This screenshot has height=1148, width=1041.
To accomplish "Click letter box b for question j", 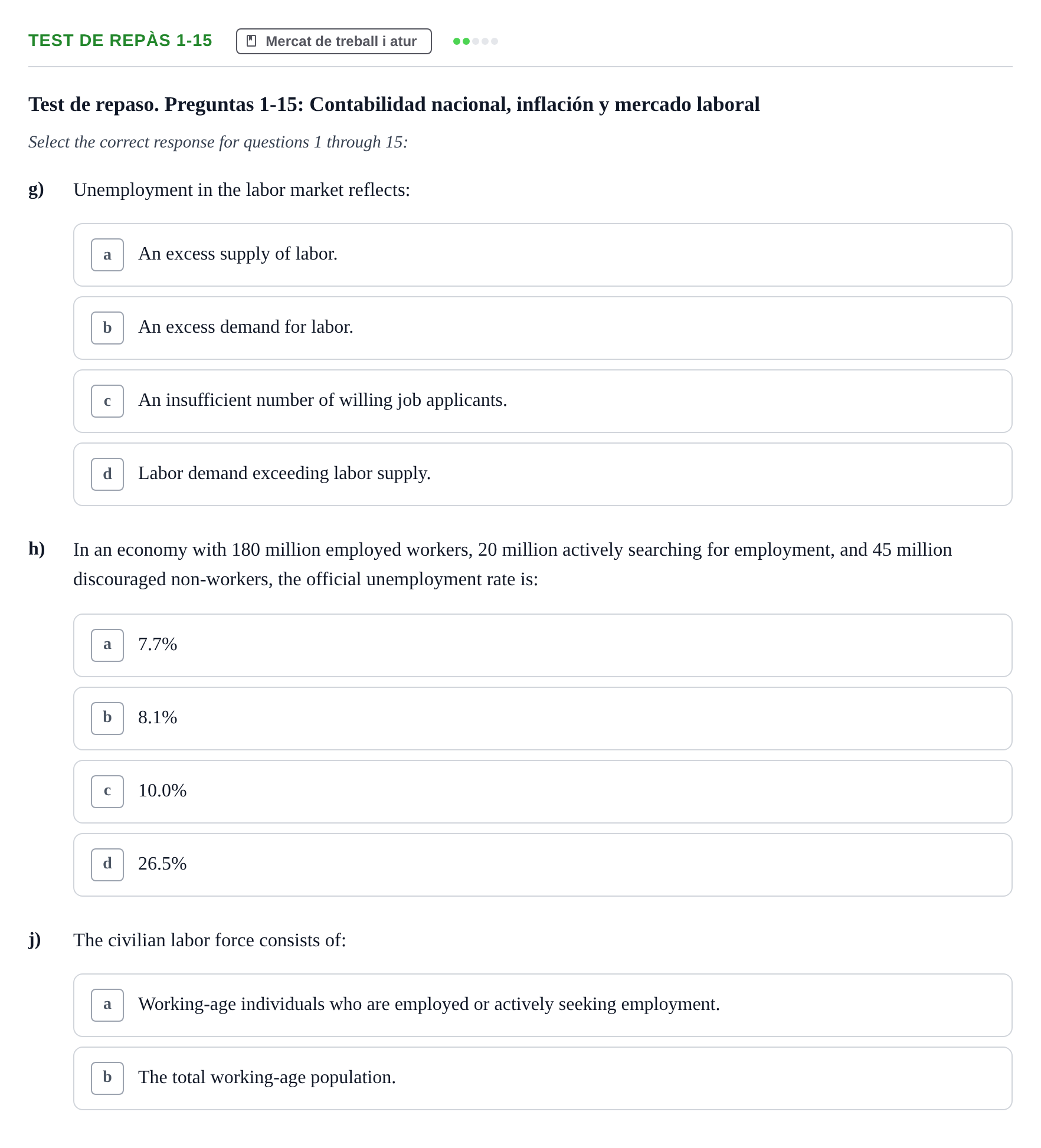I will [x=107, y=1078].
